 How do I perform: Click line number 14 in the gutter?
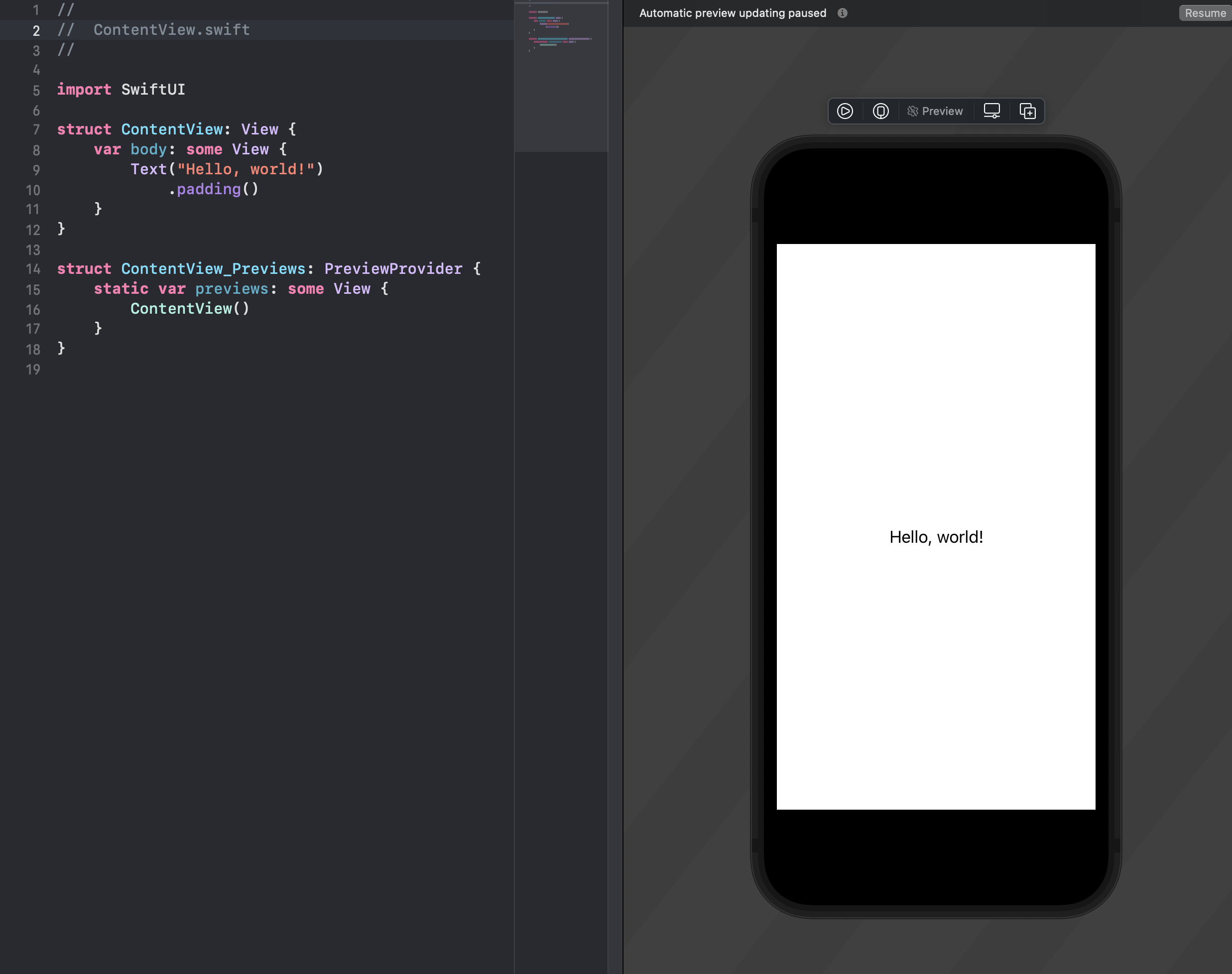pyautogui.click(x=33, y=269)
